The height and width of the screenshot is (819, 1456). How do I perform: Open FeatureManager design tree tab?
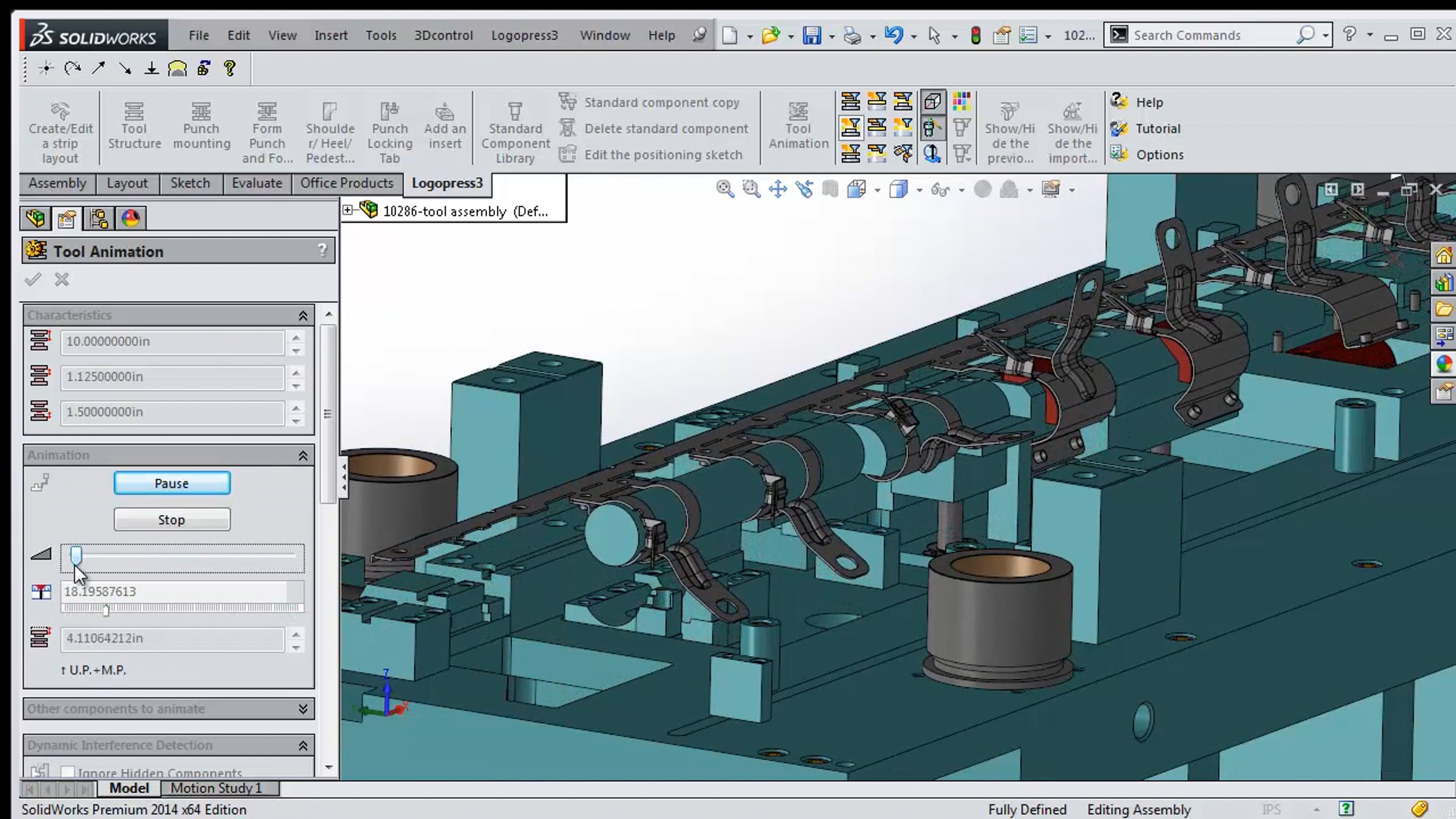tap(35, 218)
